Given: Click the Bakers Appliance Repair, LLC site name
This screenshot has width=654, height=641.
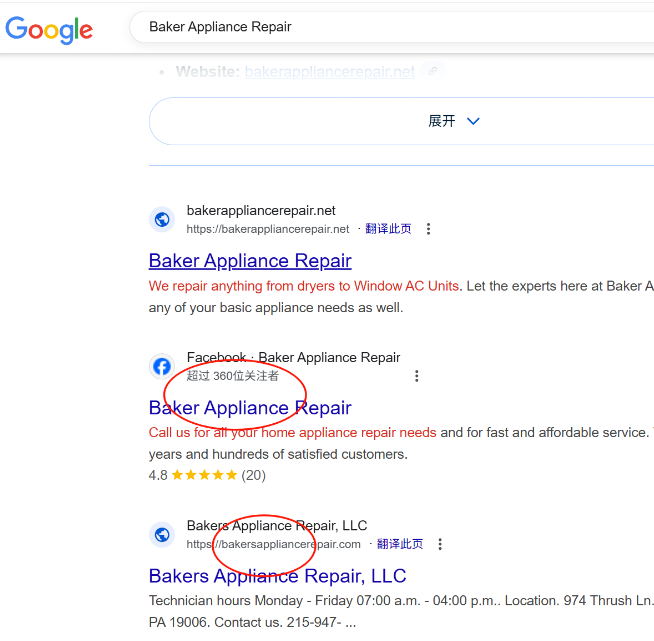Looking at the screenshot, I should 277,525.
